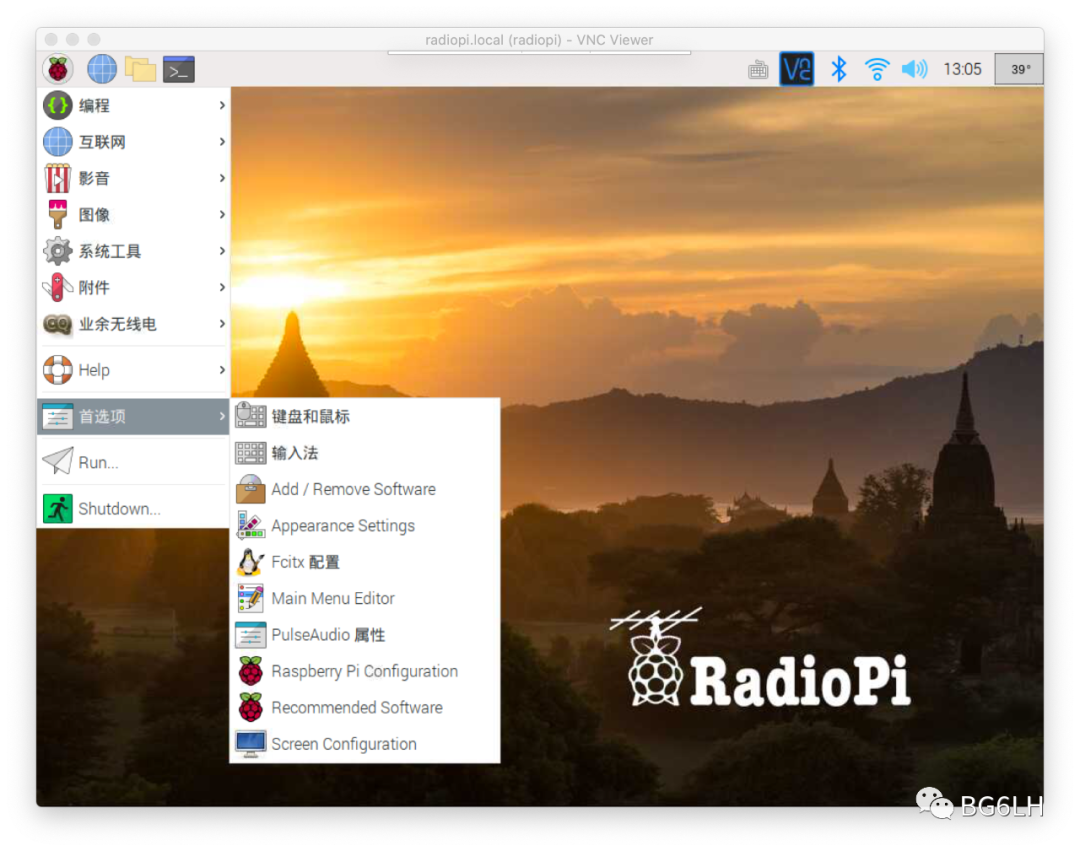Click the Shutdown running man icon
This screenshot has width=1080, height=851.
58,509
